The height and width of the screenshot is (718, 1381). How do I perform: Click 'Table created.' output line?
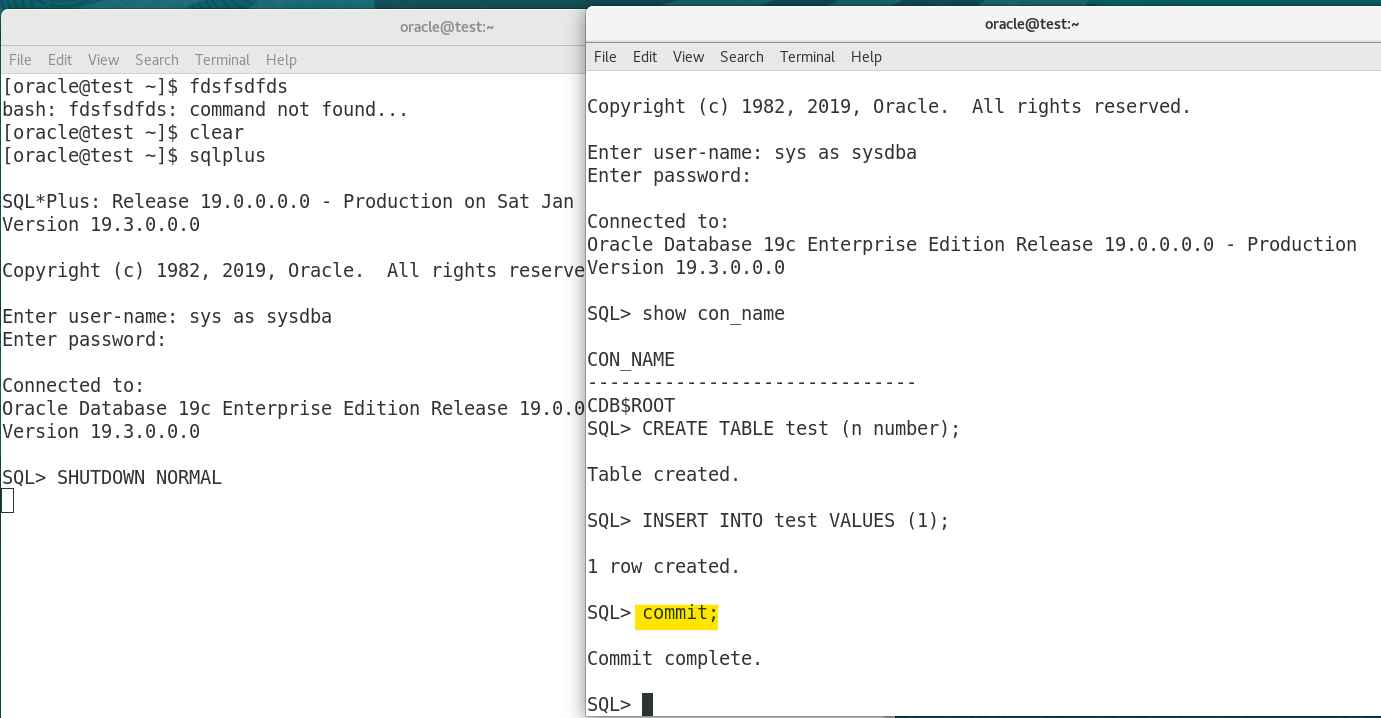[663, 475]
